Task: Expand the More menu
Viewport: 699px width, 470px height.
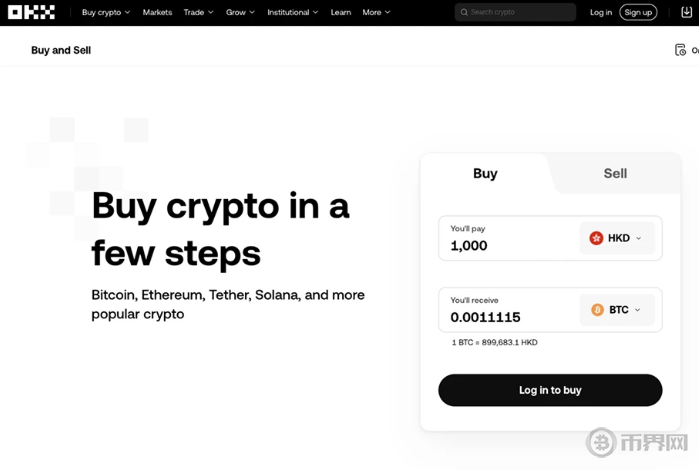Action: coord(376,12)
